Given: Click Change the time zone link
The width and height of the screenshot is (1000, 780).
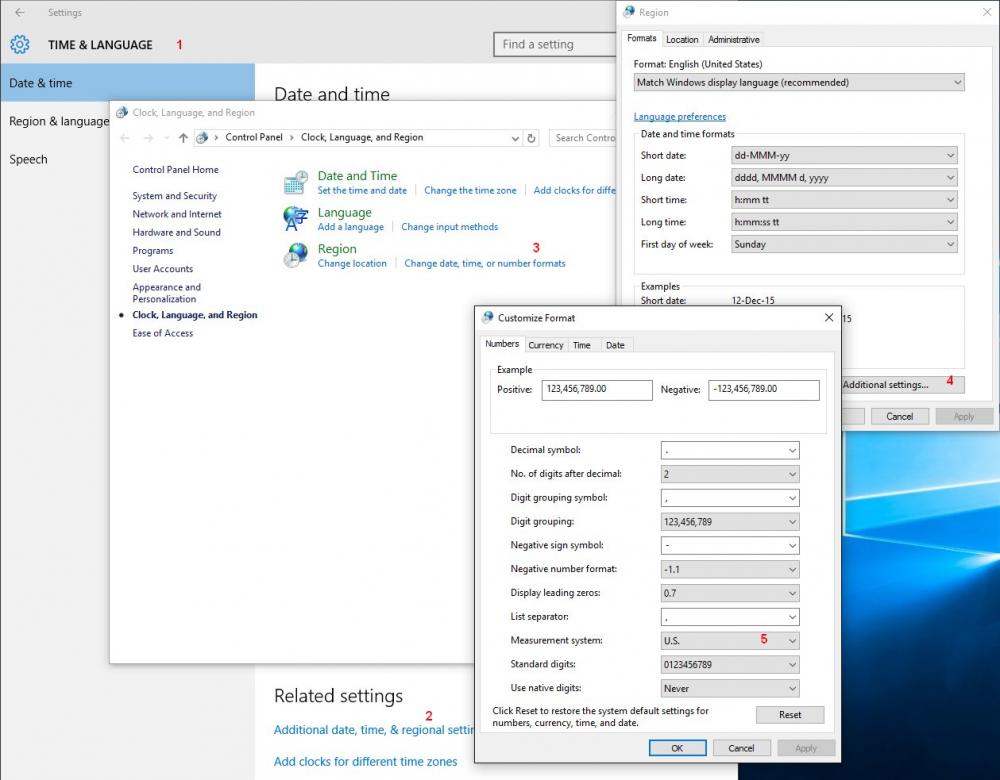Looking at the screenshot, I should [470, 191].
